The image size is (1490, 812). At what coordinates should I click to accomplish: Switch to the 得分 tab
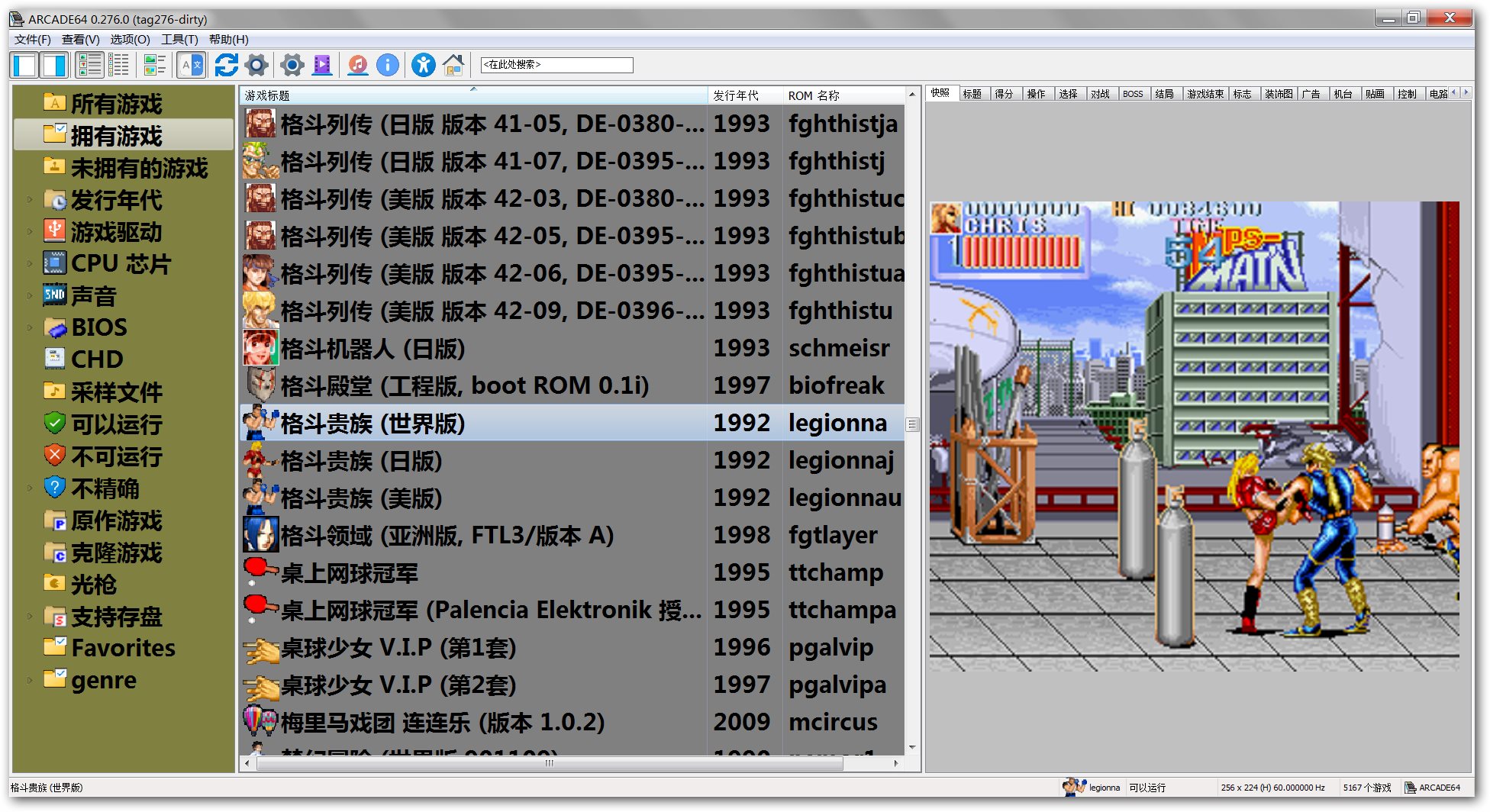tap(1005, 94)
